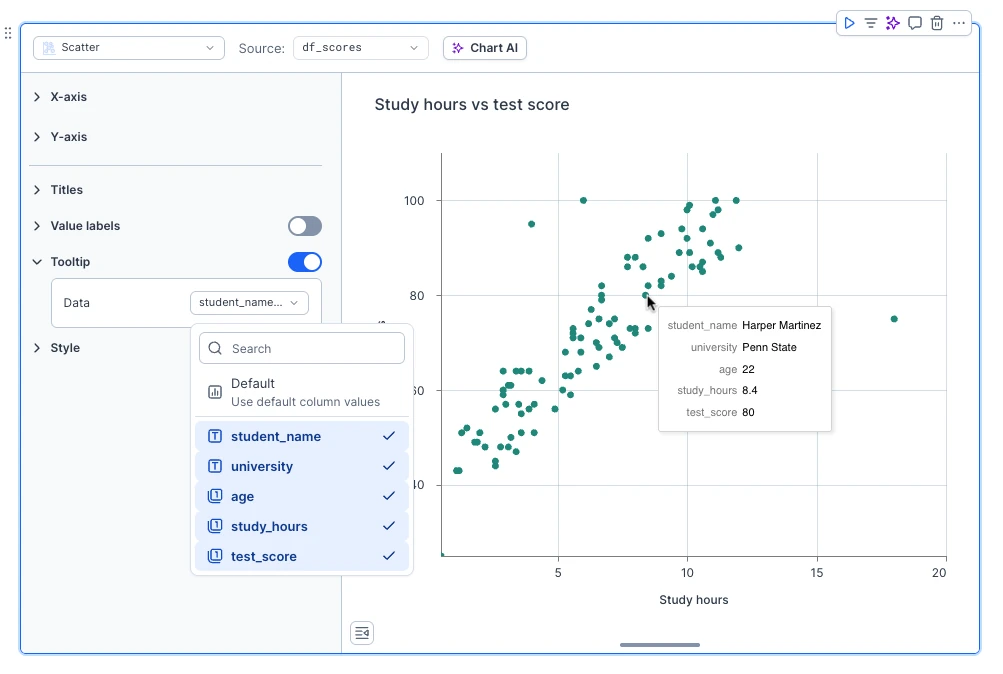The height and width of the screenshot is (674, 1003).
Task: Uncheck the age checkmark
Action: point(389,496)
